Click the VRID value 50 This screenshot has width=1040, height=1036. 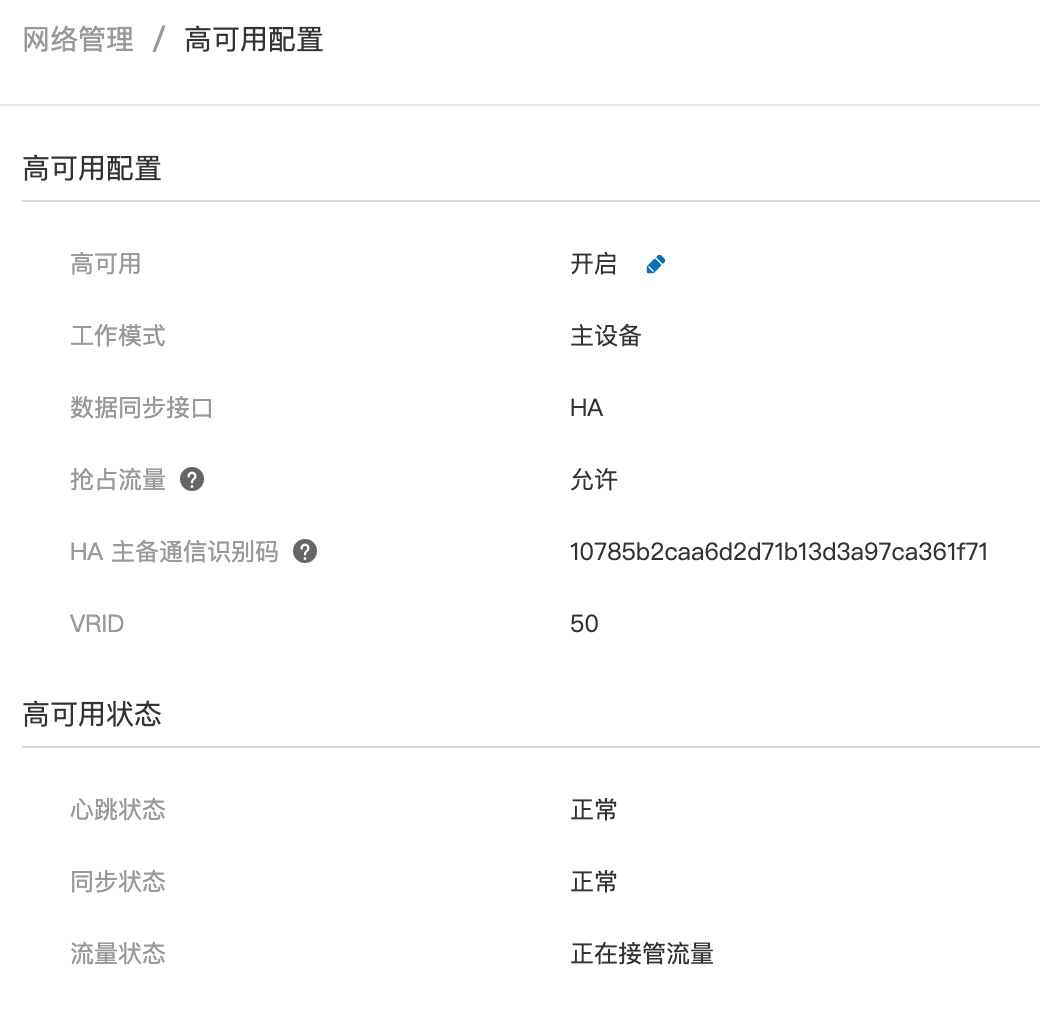coord(584,624)
